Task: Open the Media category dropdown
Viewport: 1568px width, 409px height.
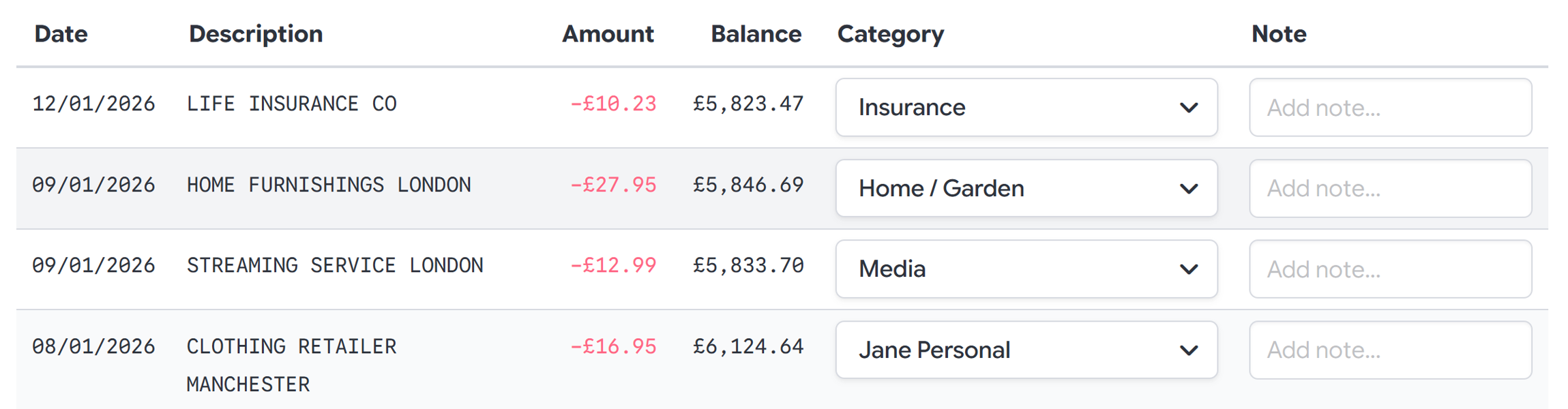Action: tap(1026, 269)
